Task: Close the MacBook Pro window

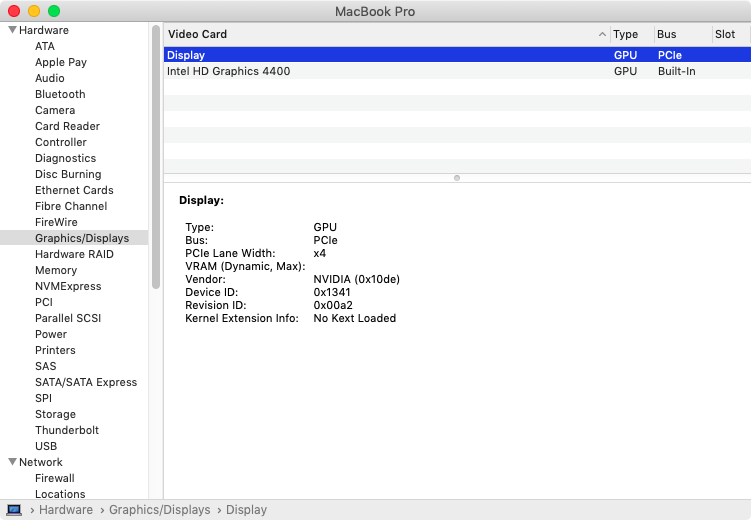Action: [14, 11]
